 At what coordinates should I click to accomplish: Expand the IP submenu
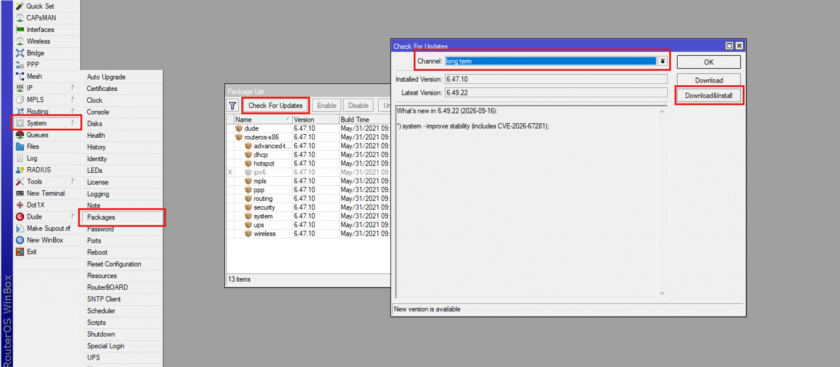47,88
